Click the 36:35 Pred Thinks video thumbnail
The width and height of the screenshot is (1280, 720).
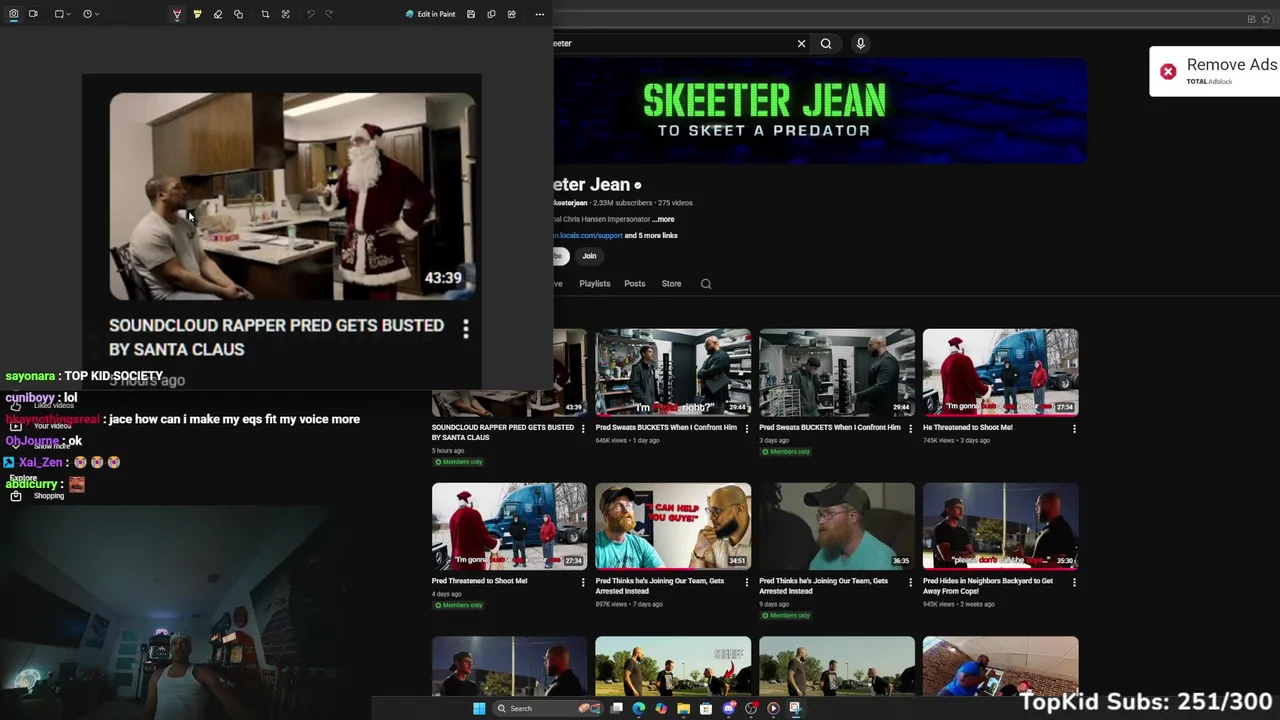[x=837, y=525]
